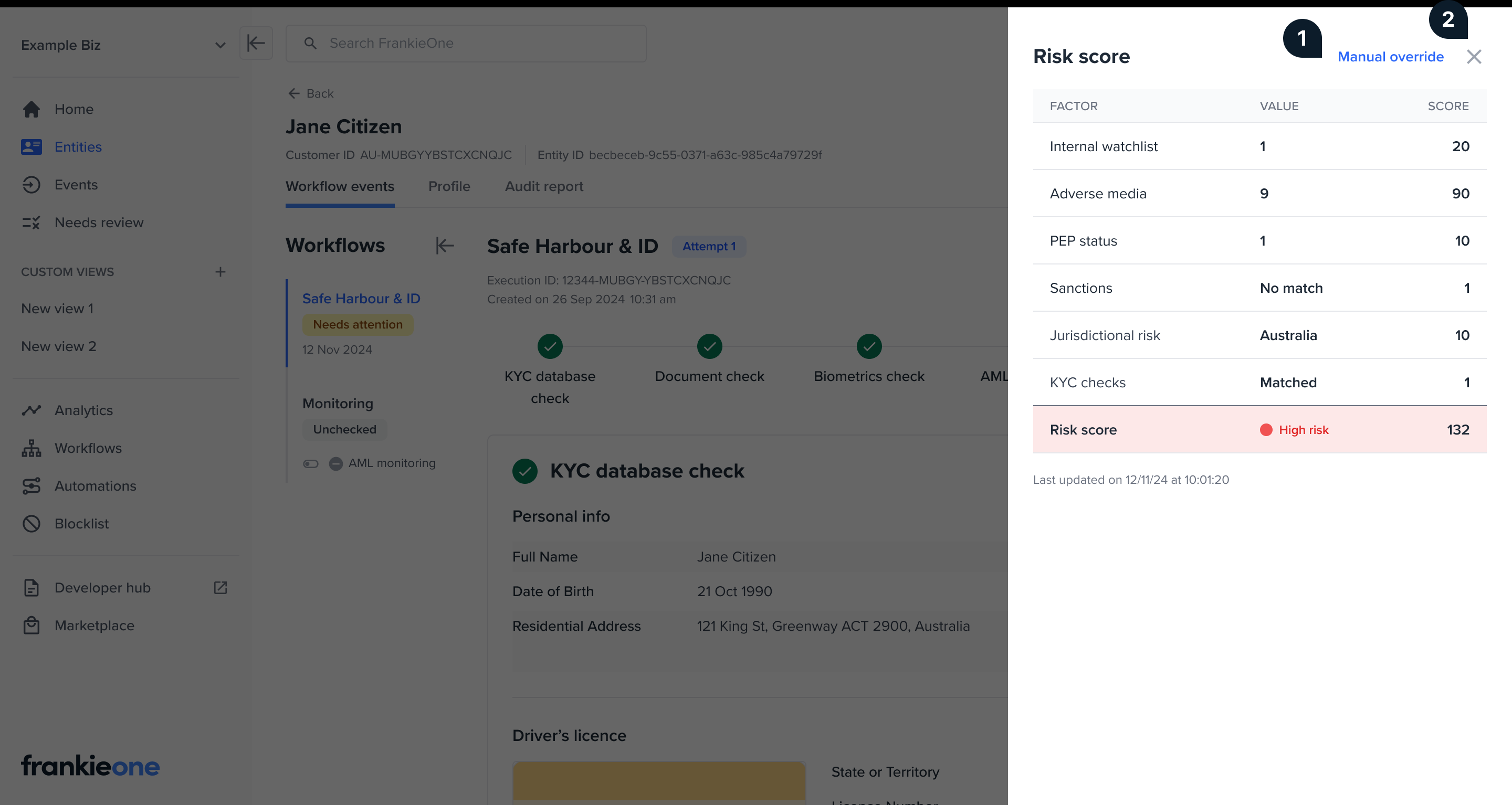Click the Last updated timestamp text
Screen dimensions: 1512x805
coord(1131,480)
